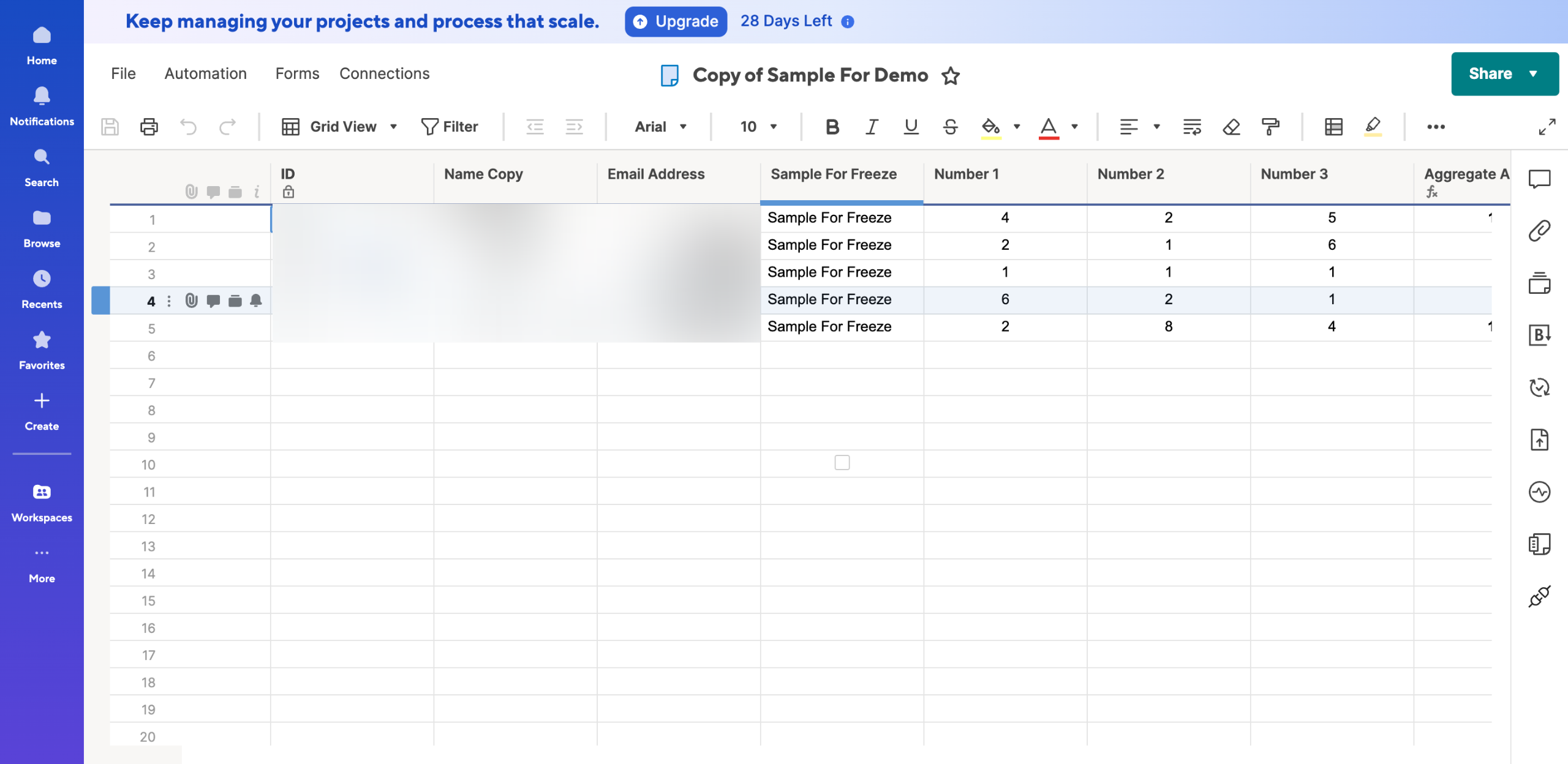Click the Print icon in toolbar
Image resolution: width=1568 pixels, height=764 pixels.
[x=149, y=127]
